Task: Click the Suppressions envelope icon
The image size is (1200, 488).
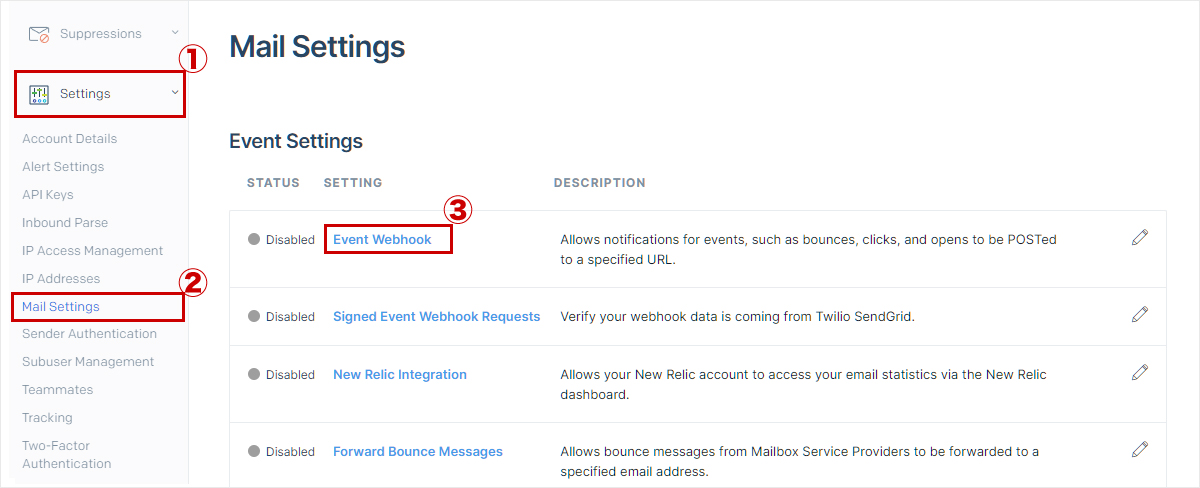Action: [39, 34]
